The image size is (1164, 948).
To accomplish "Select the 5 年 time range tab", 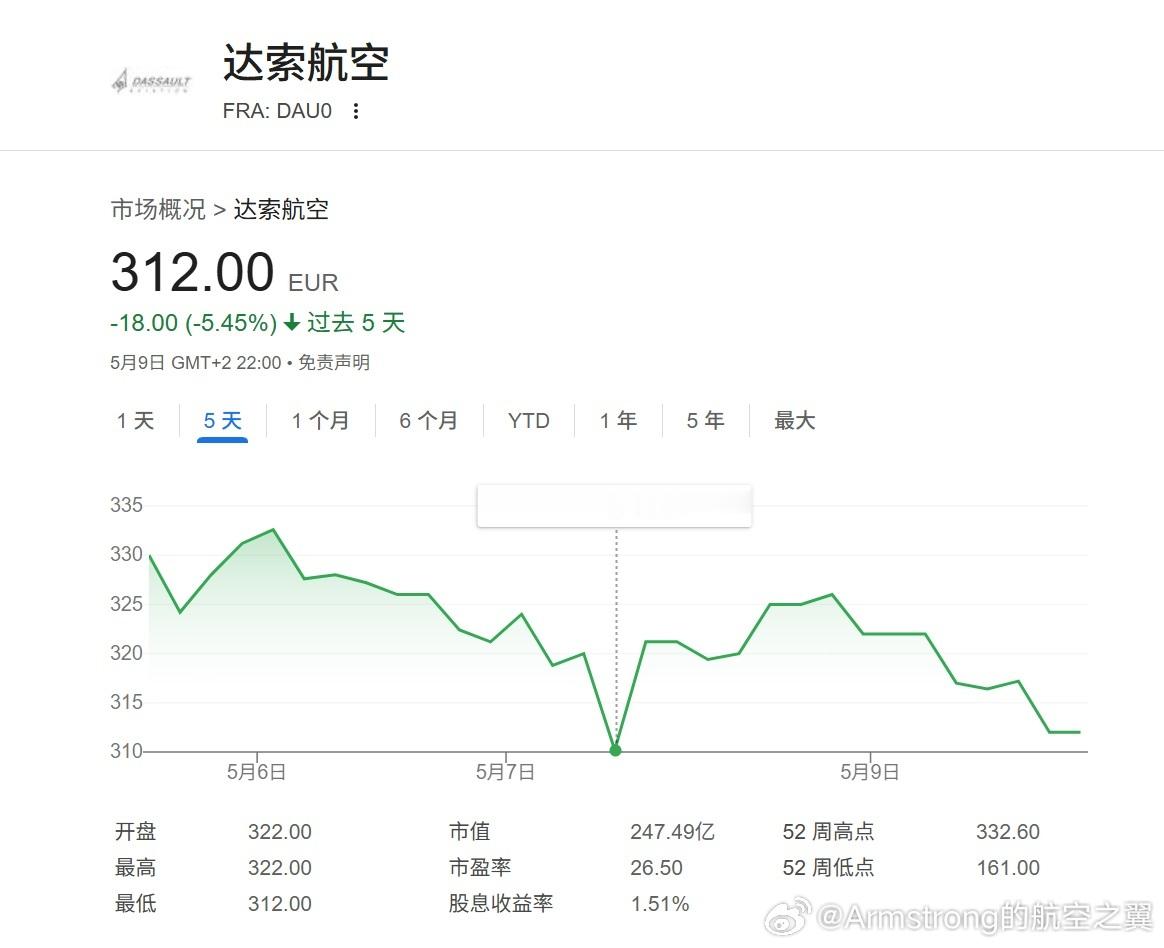I will click(705, 421).
